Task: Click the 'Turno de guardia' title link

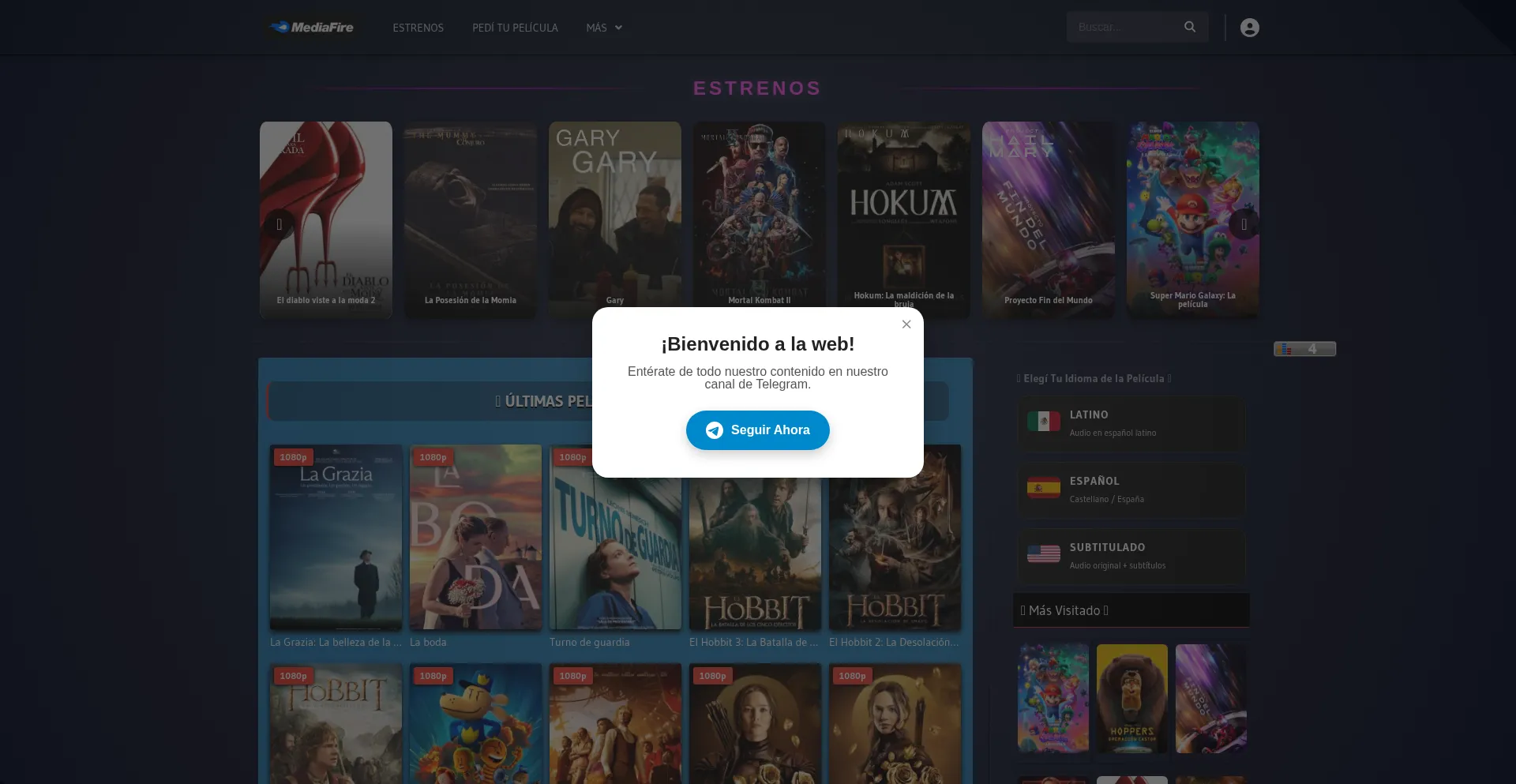Action: tap(590, 643)
